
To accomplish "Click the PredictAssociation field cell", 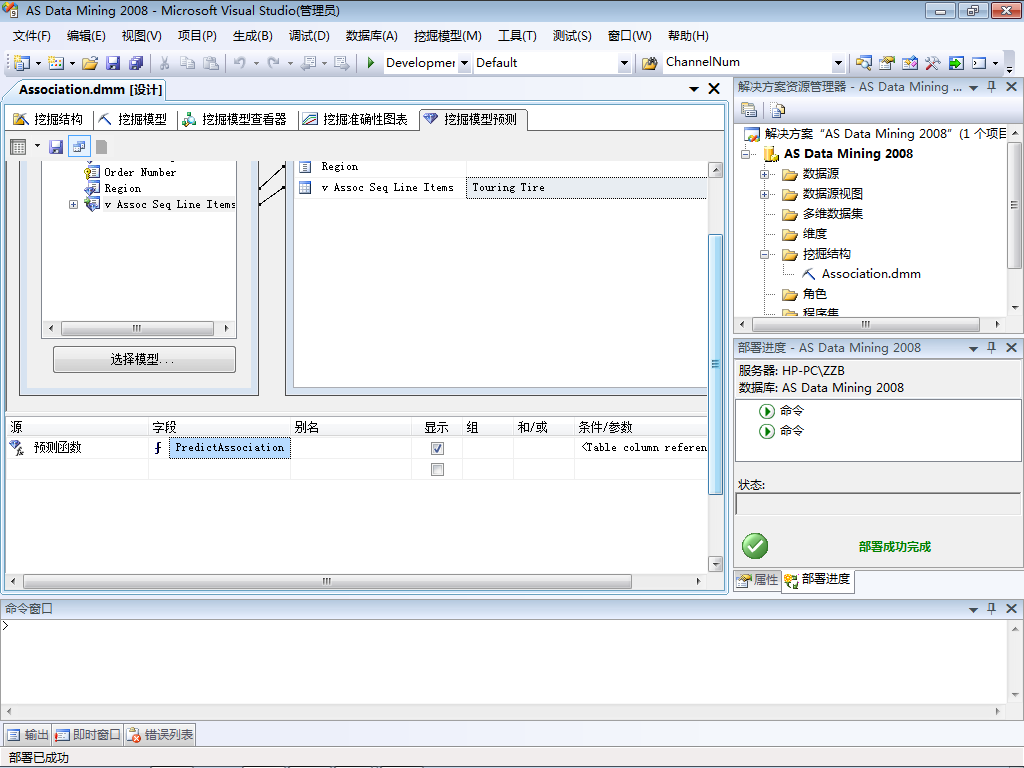I will coord(229,448).
